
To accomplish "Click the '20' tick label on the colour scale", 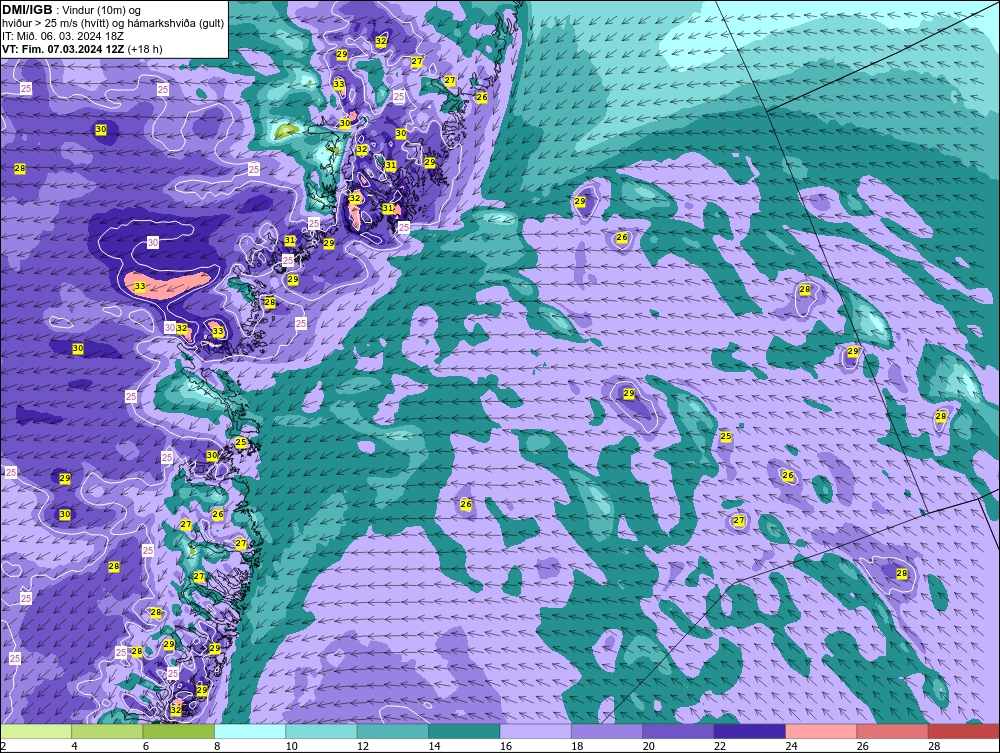I will [649, 746].
